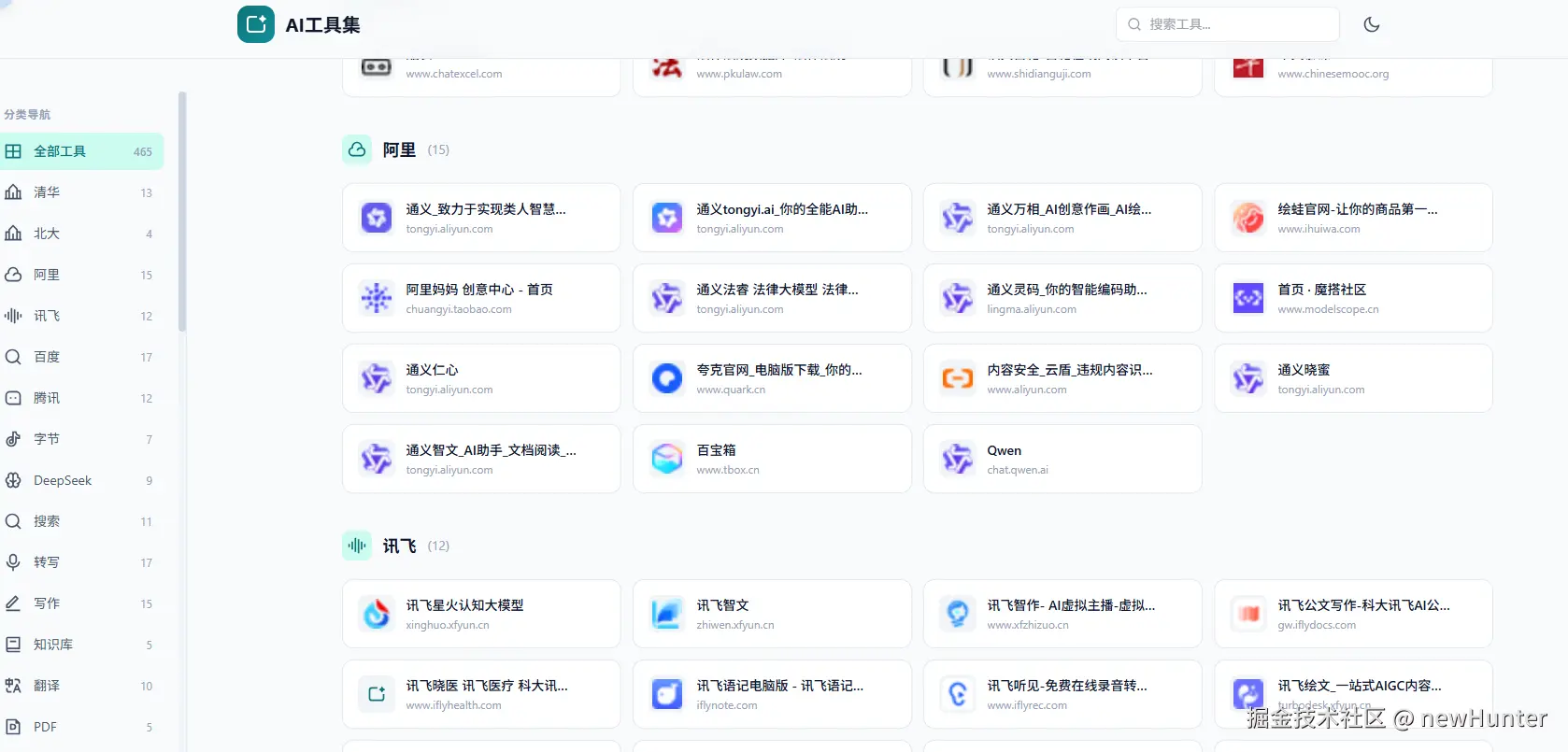This screenshot has height=752, width=1568.
Task: Toggle dark mode moon icon
Action: (1372, 24)
